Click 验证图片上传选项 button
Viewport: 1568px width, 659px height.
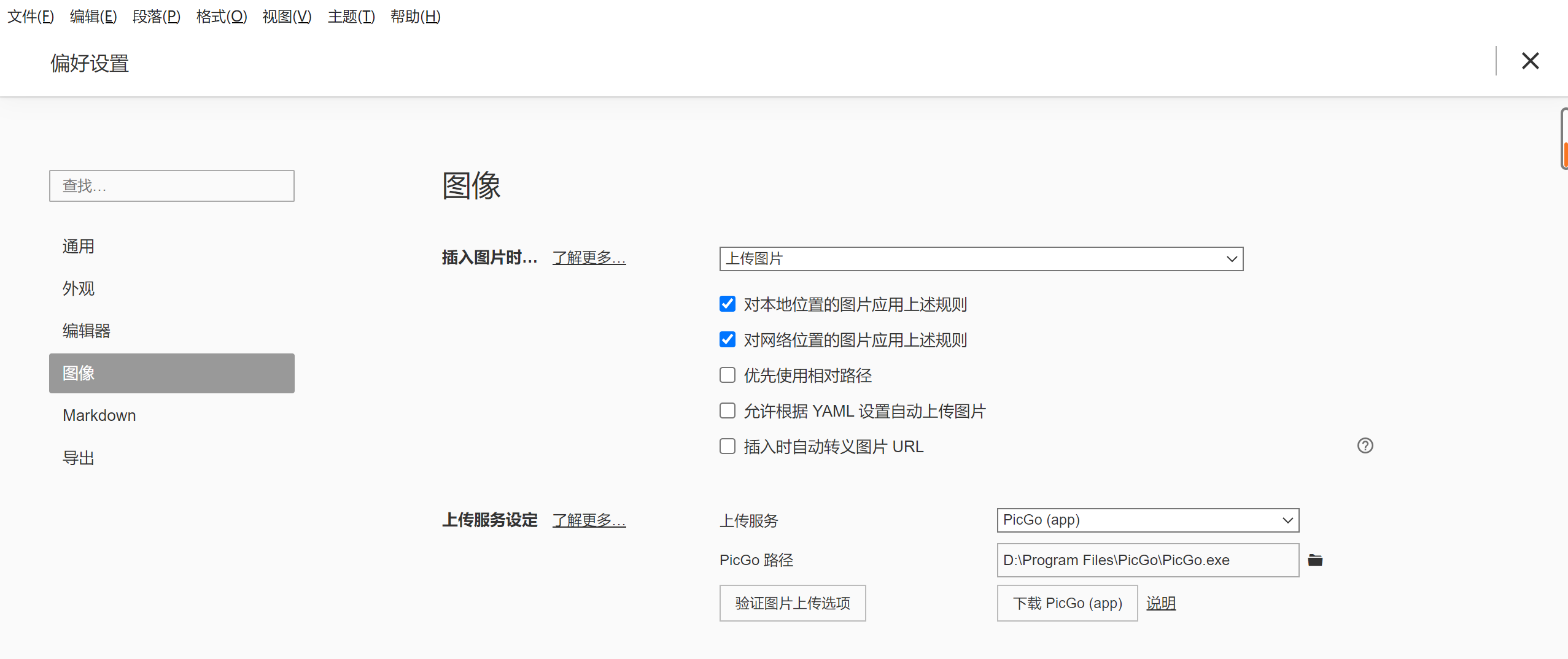coord(793,603)
